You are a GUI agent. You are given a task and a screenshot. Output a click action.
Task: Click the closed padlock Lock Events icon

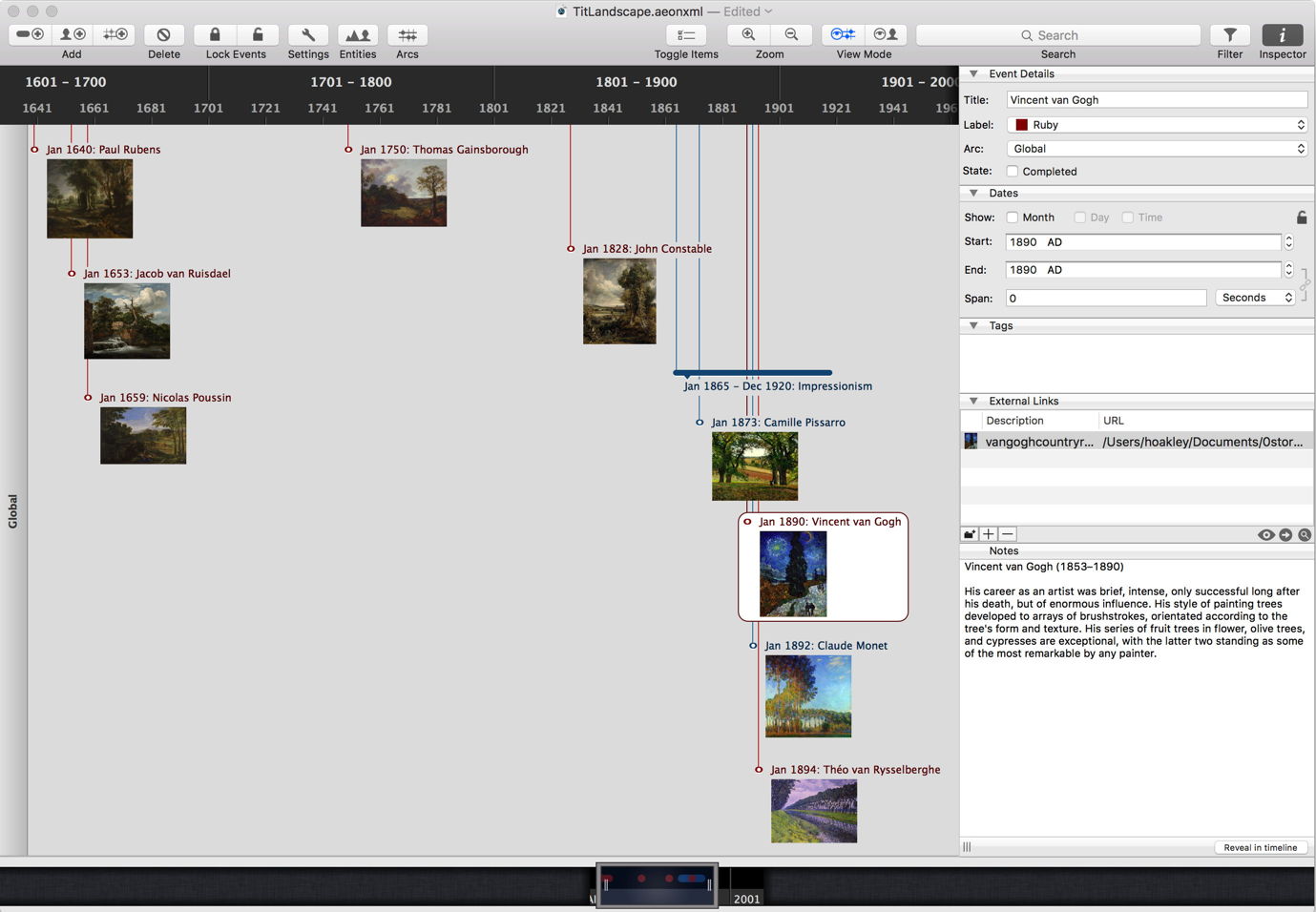click(215, 34)
